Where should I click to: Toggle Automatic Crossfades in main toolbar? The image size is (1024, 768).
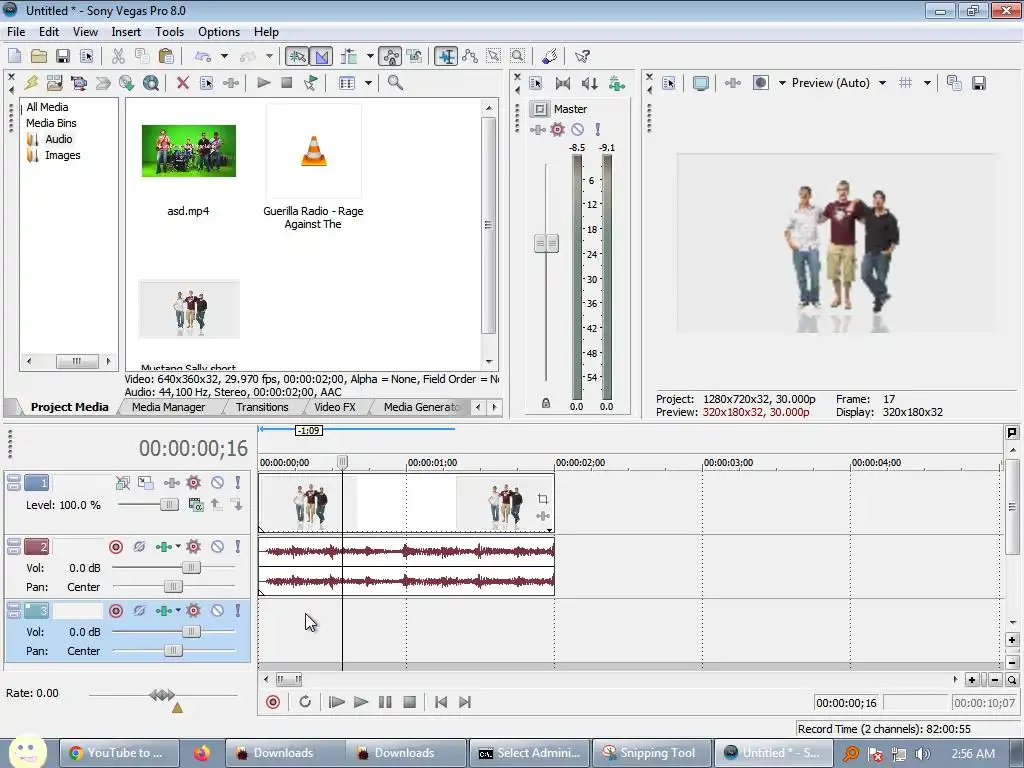point(321,56)
